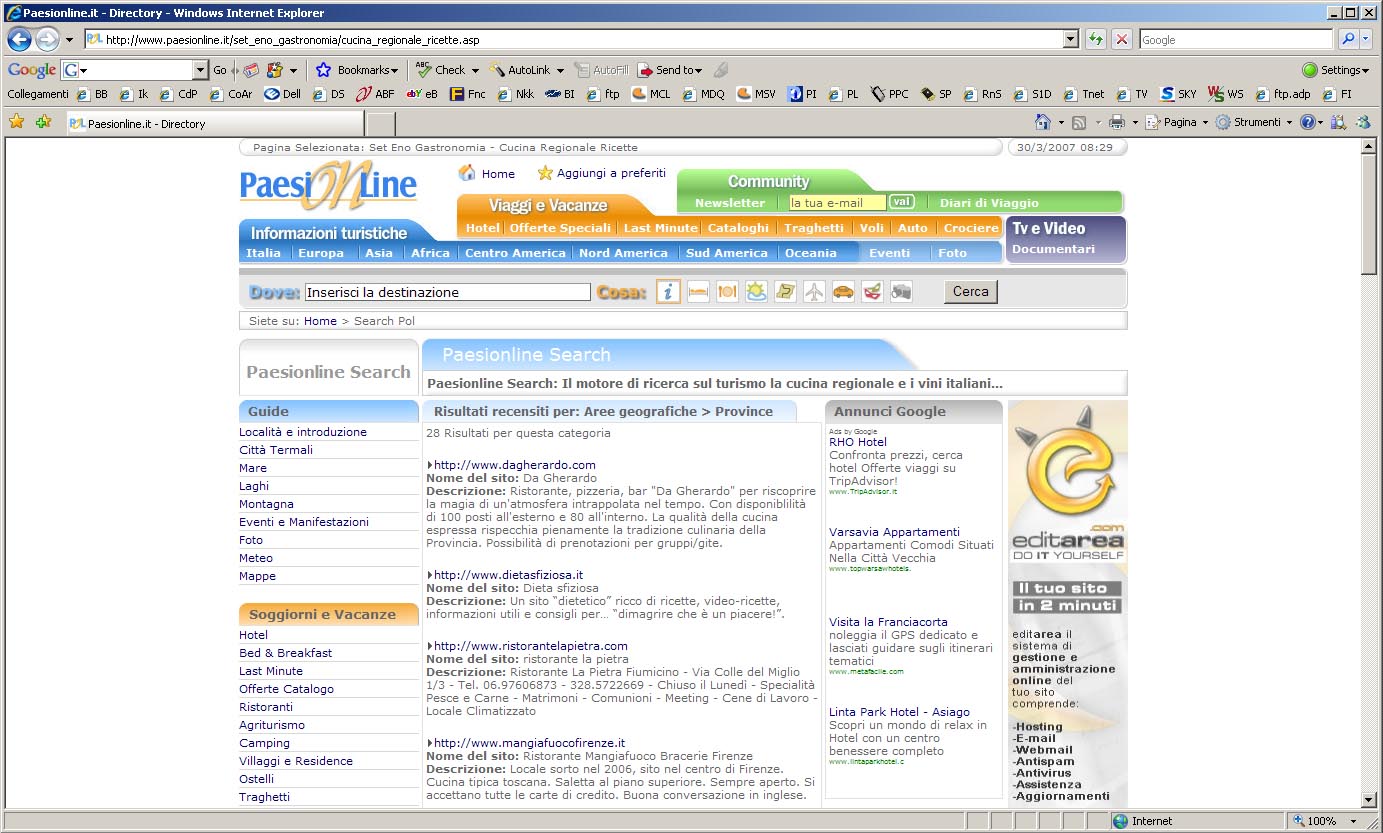This screenshot has width=1383, height=833.
Task: Click the editarea banner advertisement
Action: click(x=1067, y=602)
